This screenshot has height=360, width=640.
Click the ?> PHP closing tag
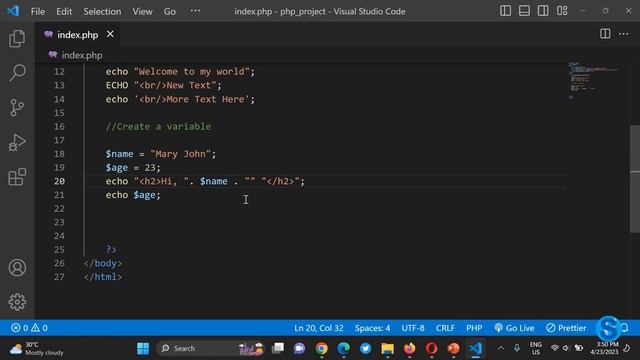(x=111, y=249)
